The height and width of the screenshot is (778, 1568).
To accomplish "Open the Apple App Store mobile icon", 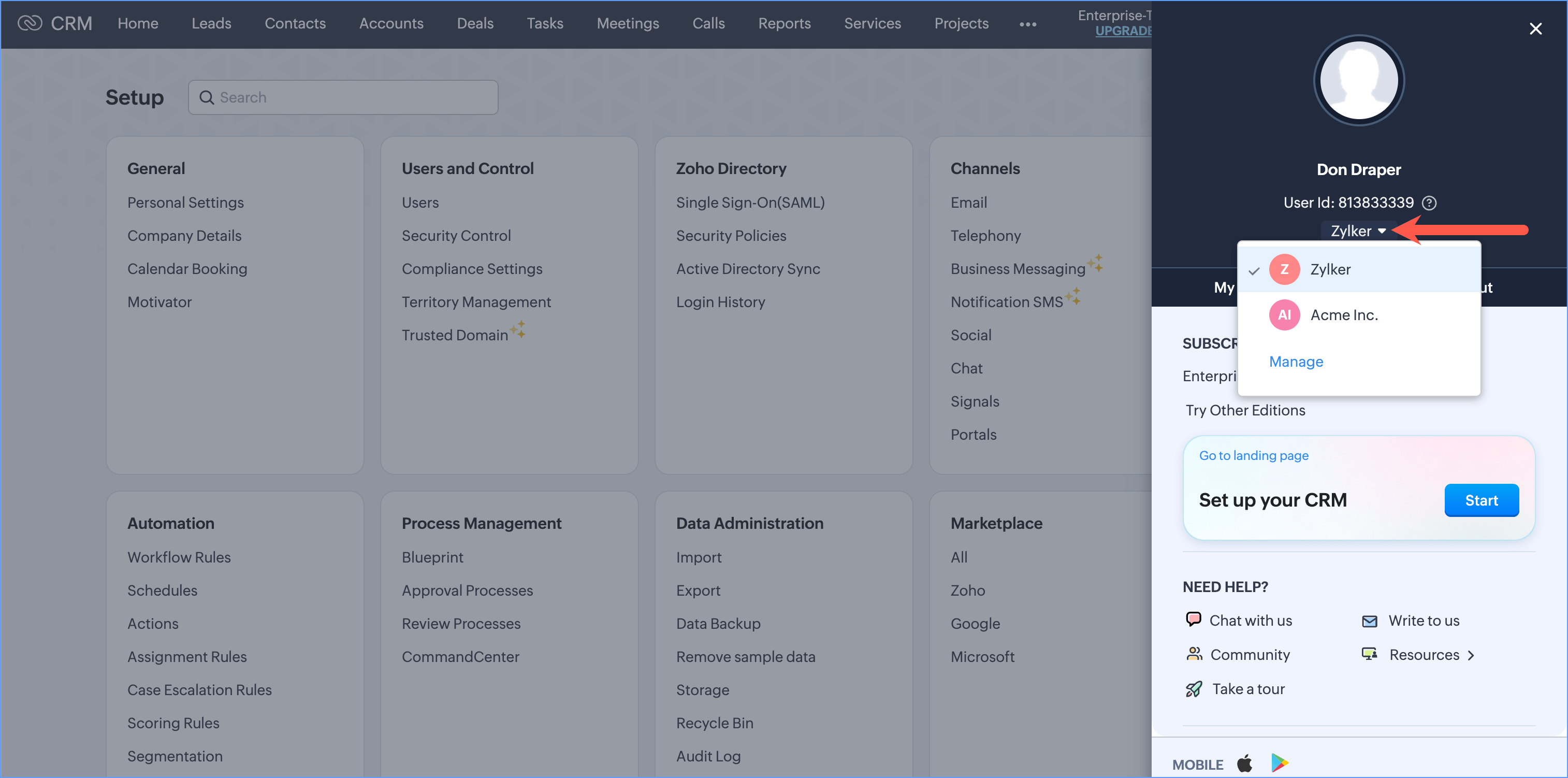I will (1245, 763).
